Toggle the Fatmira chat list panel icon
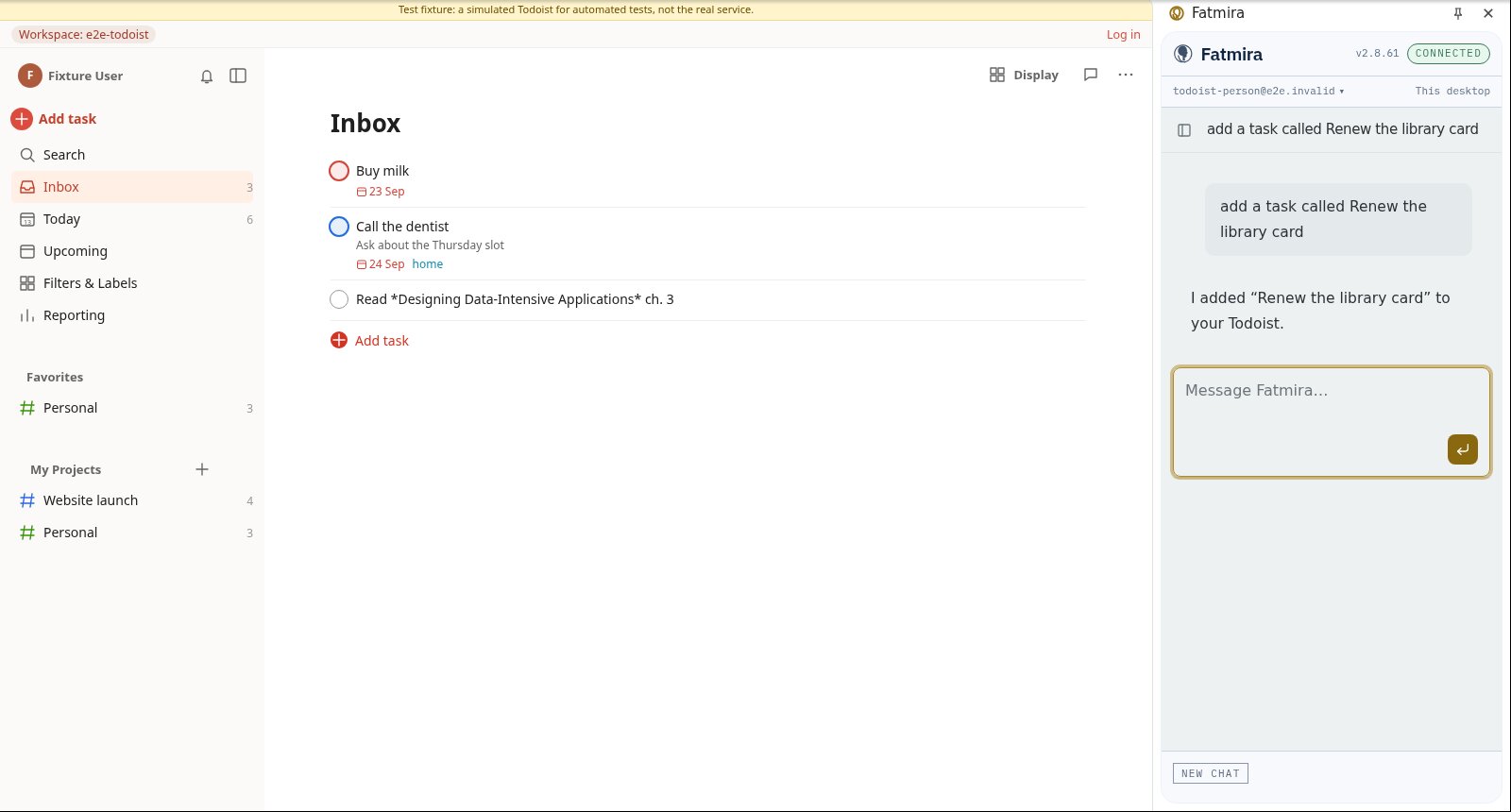Screen dimensions: 1511x812 (1184, 130)
